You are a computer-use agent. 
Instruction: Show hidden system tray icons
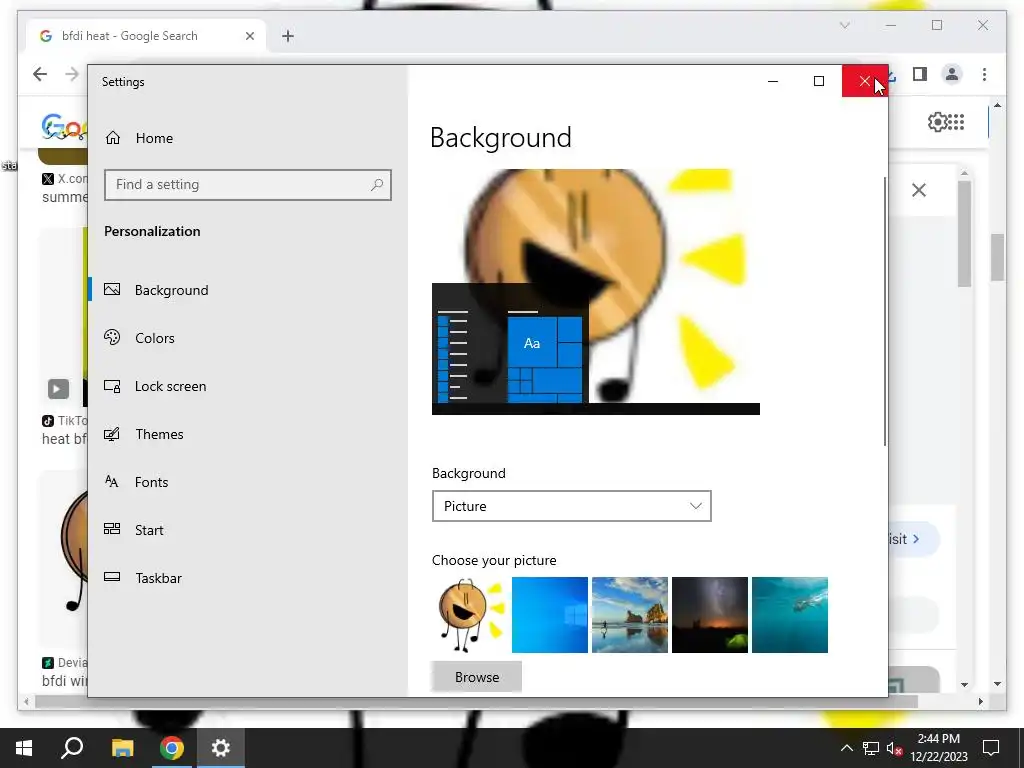point(846,748)
